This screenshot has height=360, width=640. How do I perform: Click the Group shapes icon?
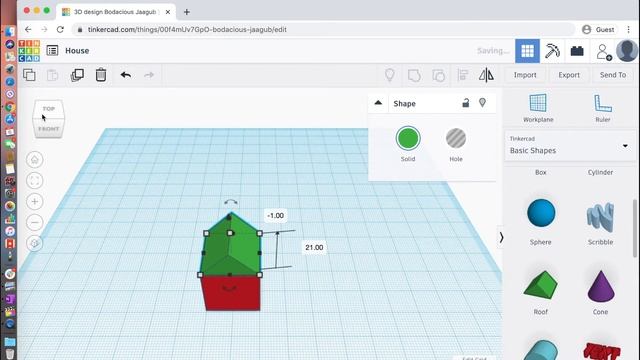click(x=414, y=76)
